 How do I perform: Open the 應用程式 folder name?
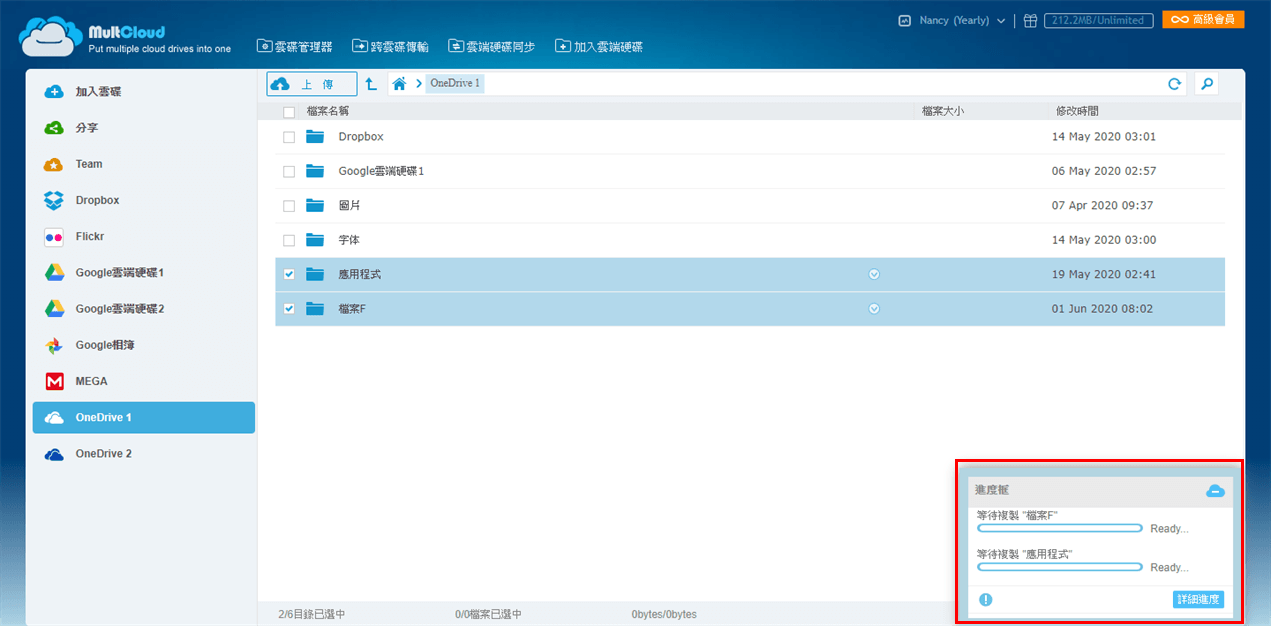pos(360,274)
